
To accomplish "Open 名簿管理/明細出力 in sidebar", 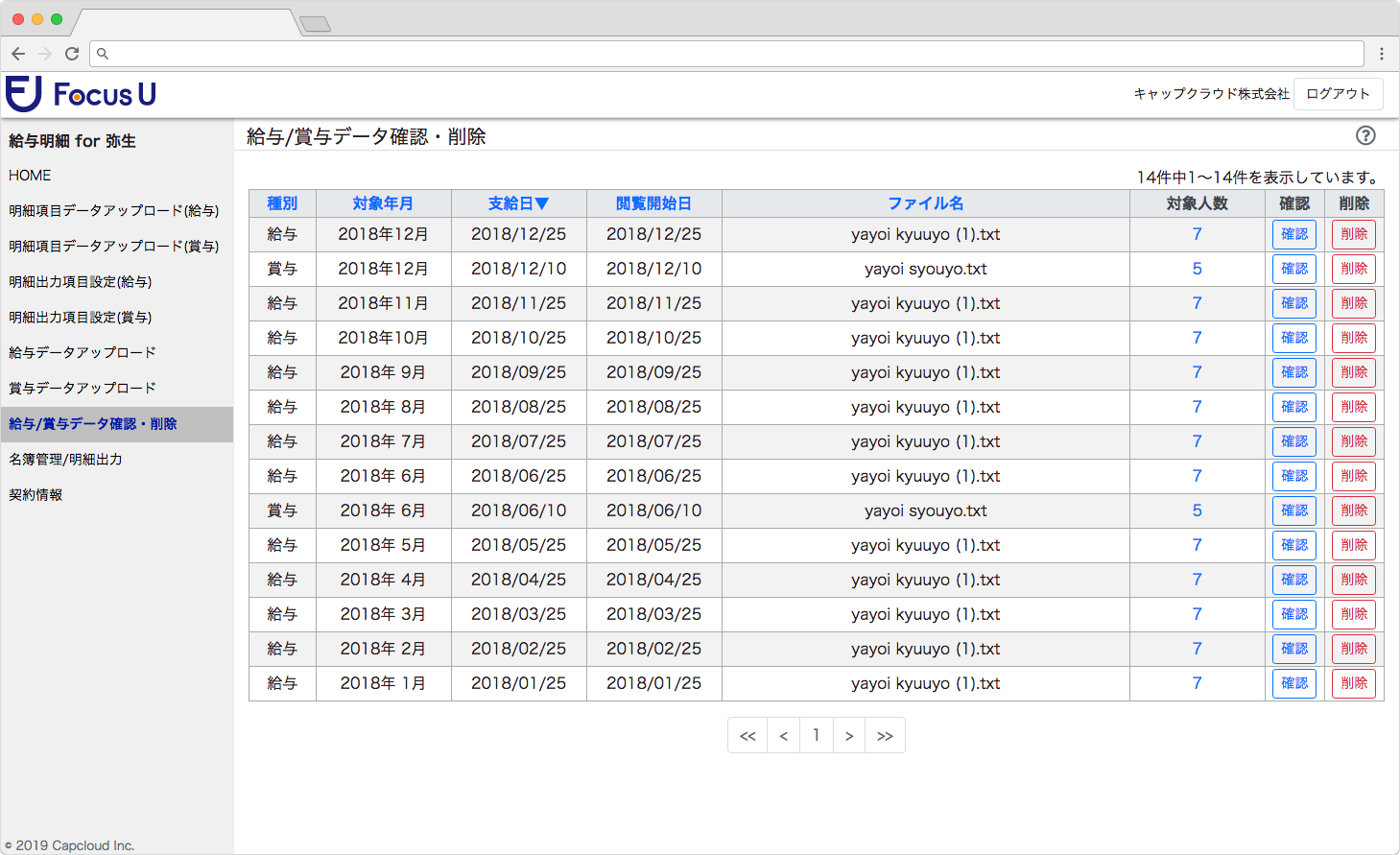I will coord(65,460).
